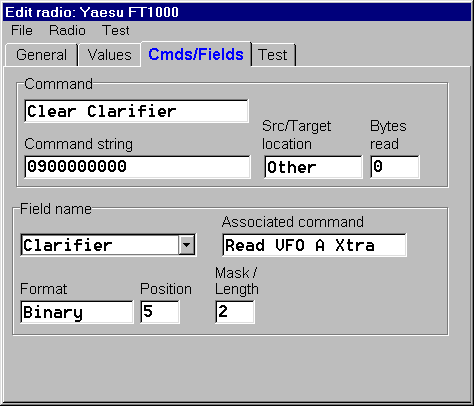Click the Command string field 0900000000
The width and height of the screenshot is (474, 406).
click(137, 167)
